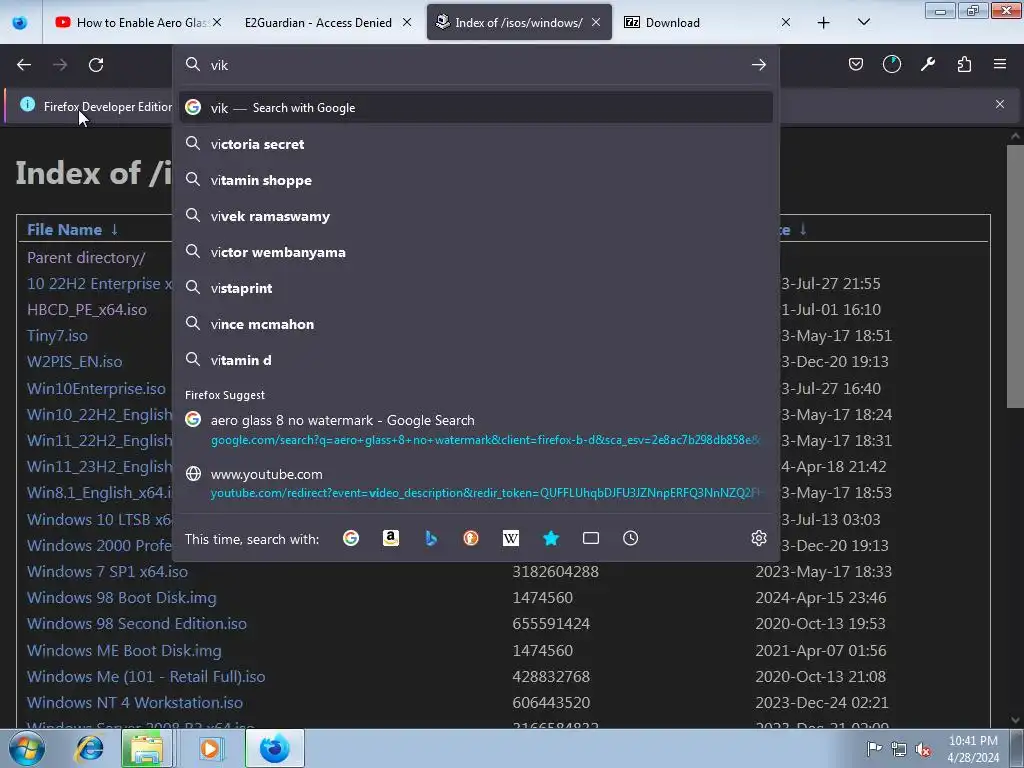Open Windows 98 Boot Disk.img
Image resolution: width=1024 pixels, height=768 pixels.
click(121, 598)
